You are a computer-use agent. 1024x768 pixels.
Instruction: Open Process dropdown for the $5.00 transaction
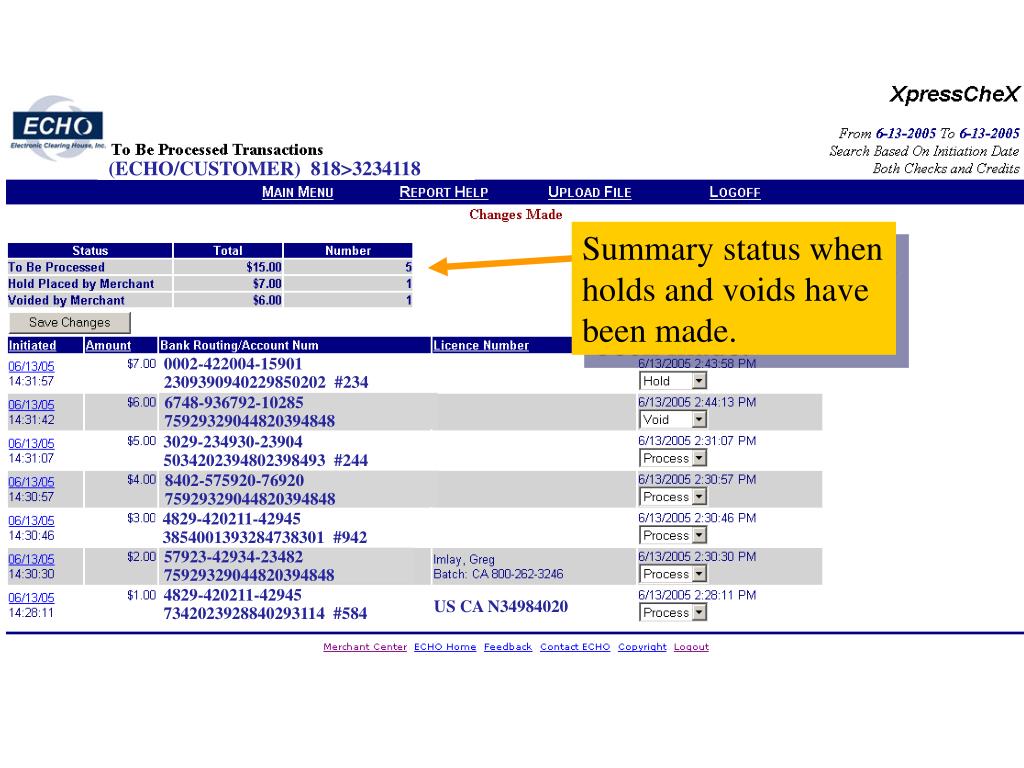673,458
